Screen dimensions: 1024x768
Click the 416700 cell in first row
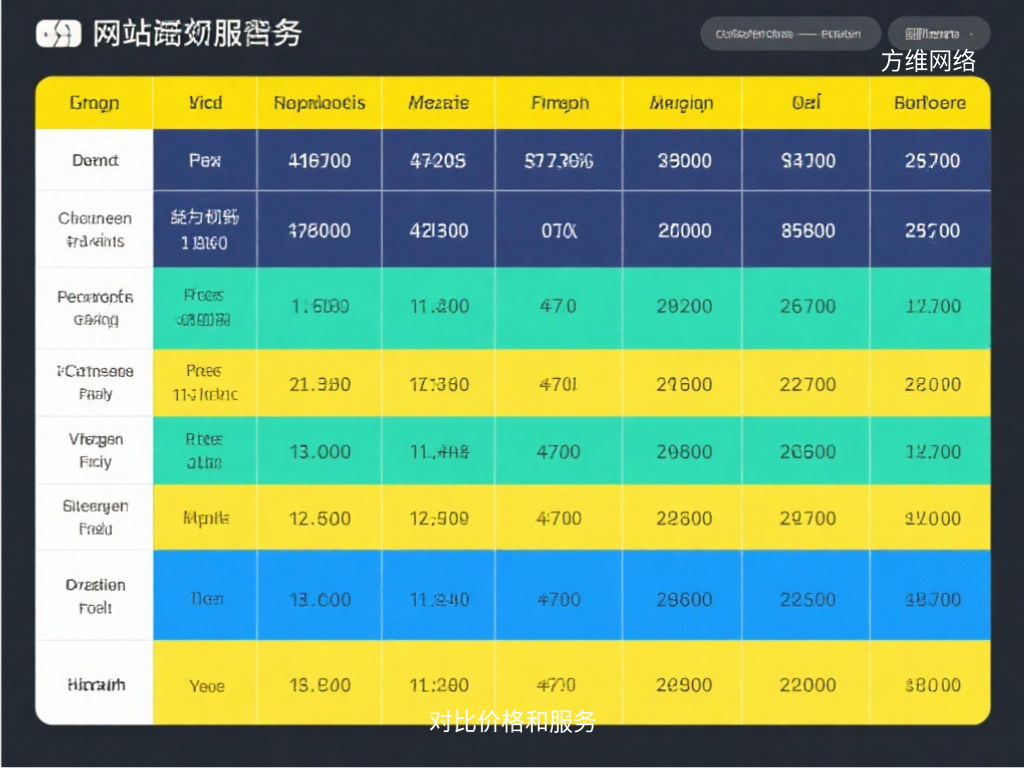pyautogui.click(x=319, y=160)
